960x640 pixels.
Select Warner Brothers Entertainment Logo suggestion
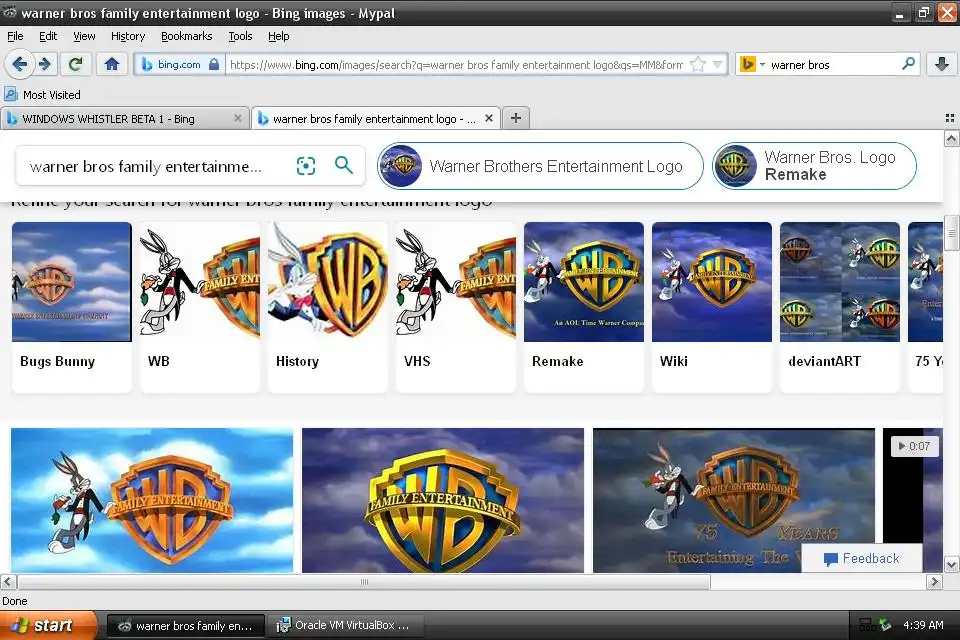540,166
